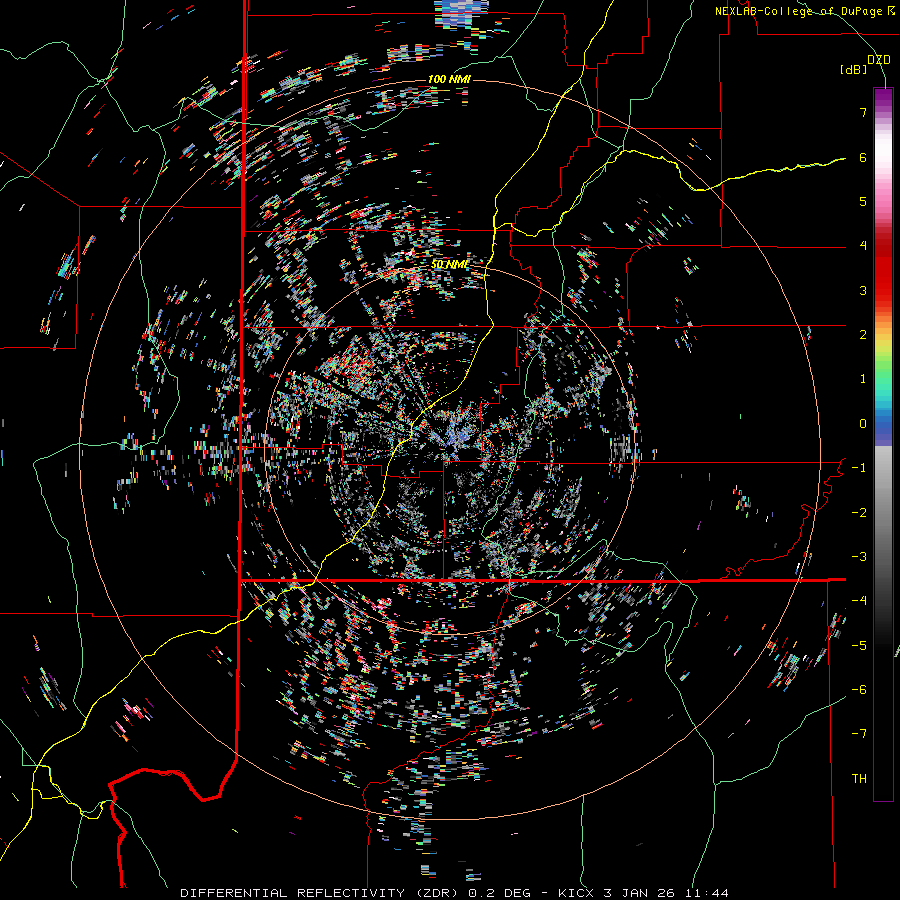
Task: Click the -2 value on the color scale
Action: [x=859, y=513]
